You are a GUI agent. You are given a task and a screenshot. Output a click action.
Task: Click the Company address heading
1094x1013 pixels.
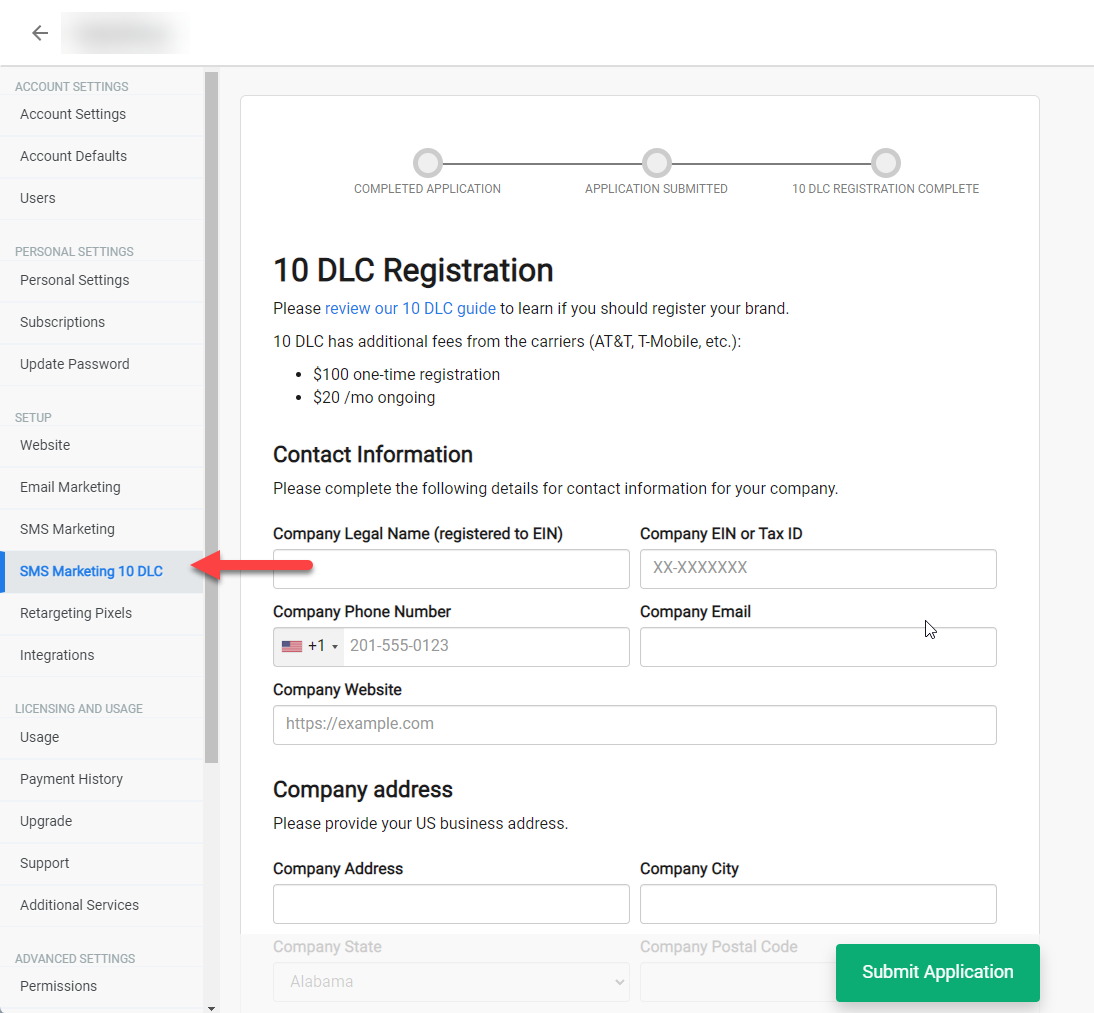pos(363,789)
